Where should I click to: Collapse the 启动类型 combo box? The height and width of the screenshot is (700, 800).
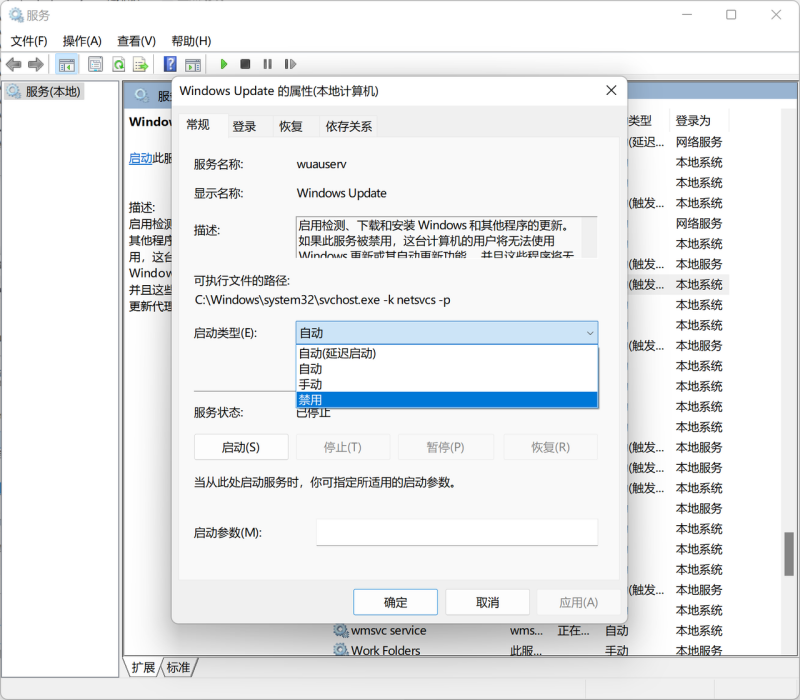447,333
